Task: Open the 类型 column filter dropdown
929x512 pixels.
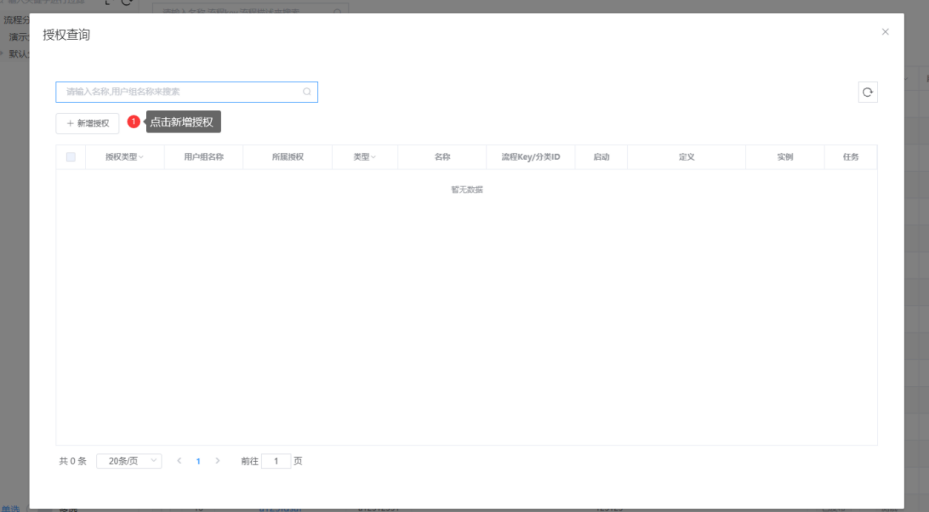Action: (373, 157)
